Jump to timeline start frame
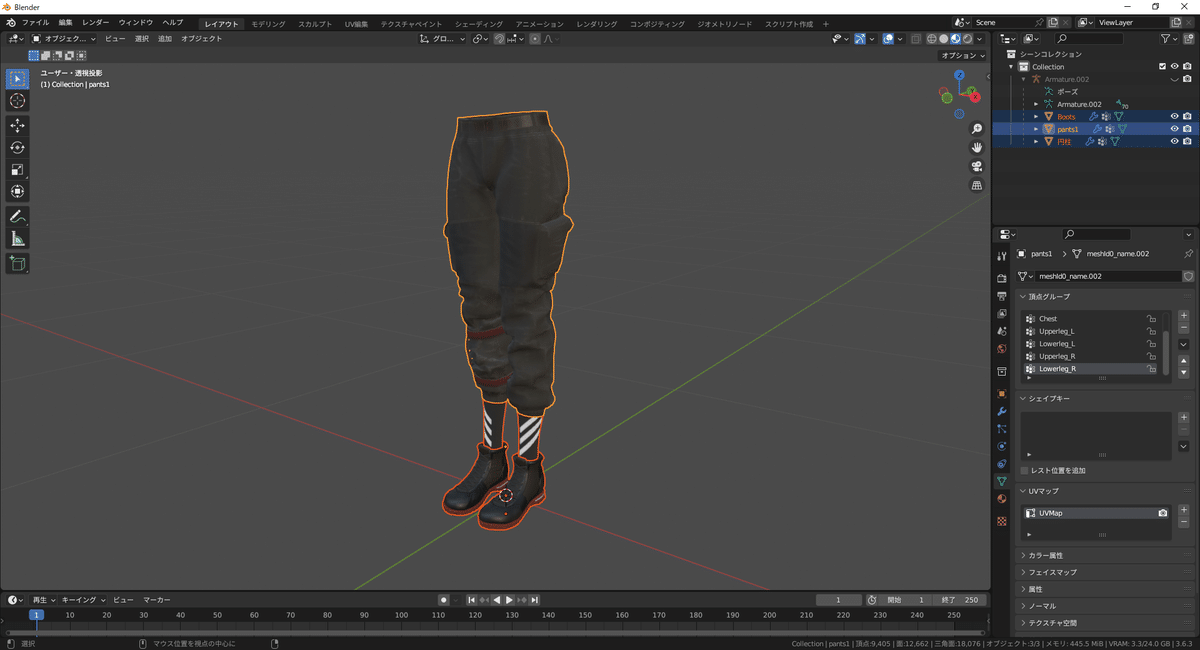This screenshot has height=650, width=1200. tap(472, 600)
